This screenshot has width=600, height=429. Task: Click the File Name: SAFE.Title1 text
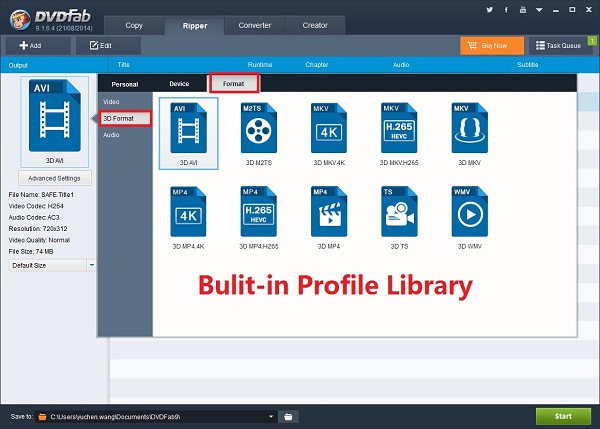(x=41, y=195)
